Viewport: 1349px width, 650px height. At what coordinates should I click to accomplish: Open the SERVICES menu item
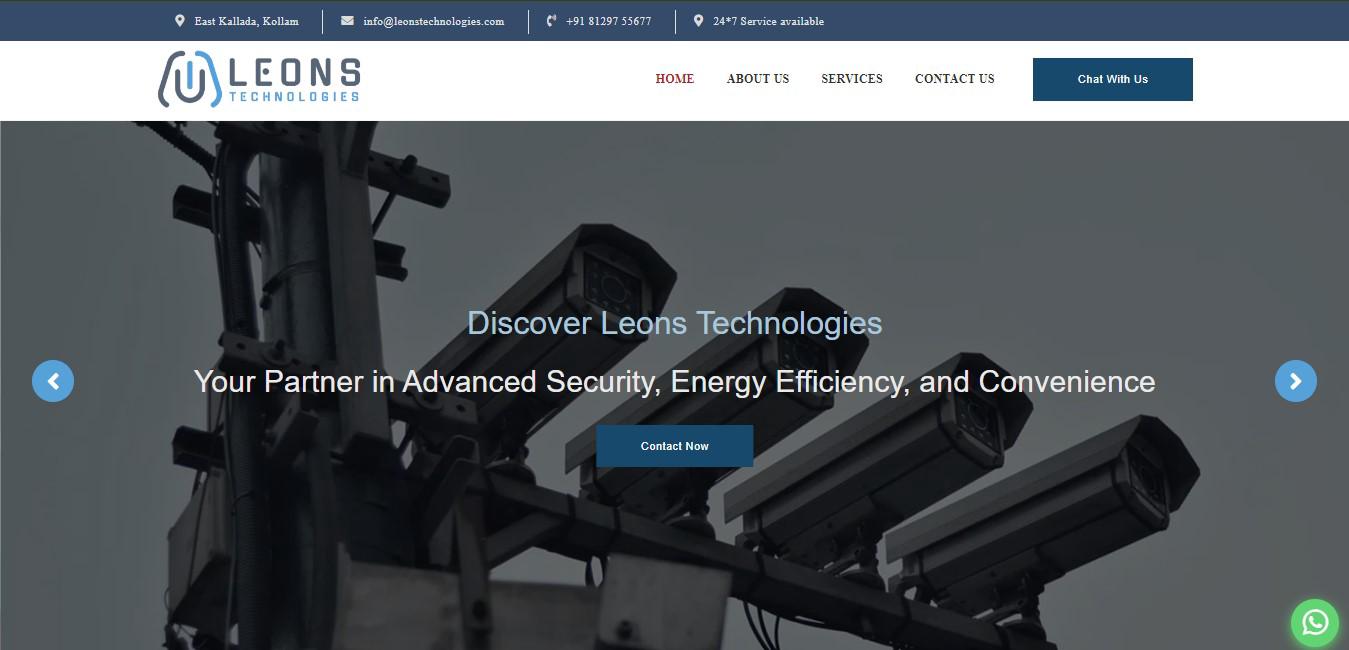coord(851,79)
